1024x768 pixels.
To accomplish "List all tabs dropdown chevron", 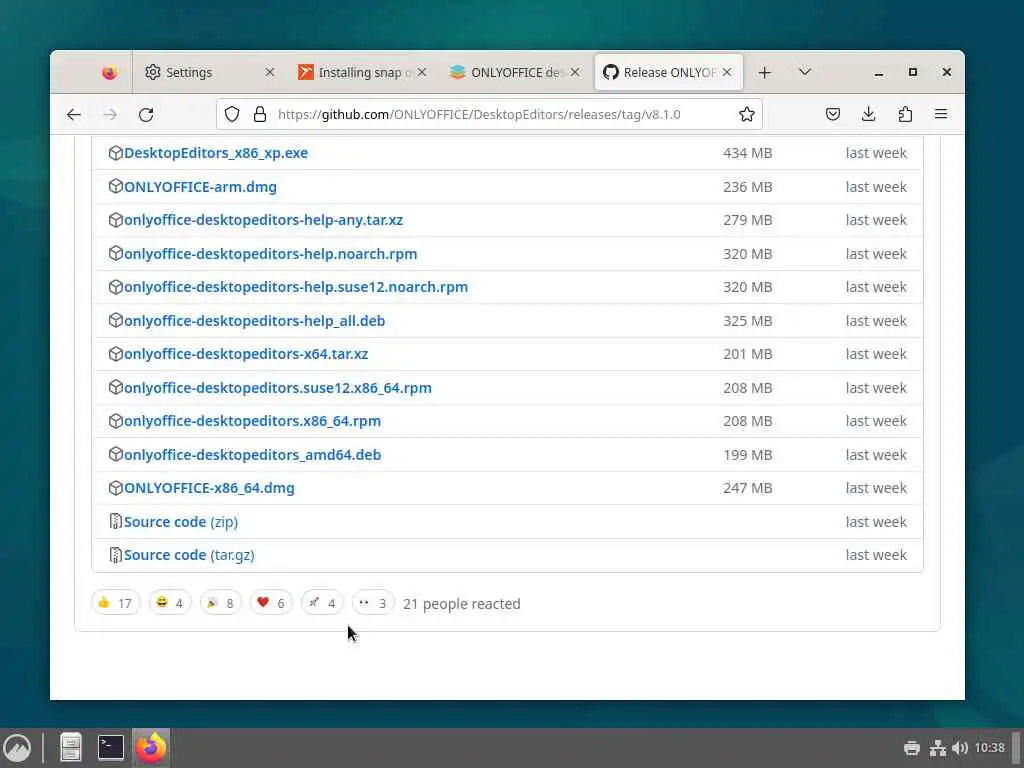I will tap(805, 72).
